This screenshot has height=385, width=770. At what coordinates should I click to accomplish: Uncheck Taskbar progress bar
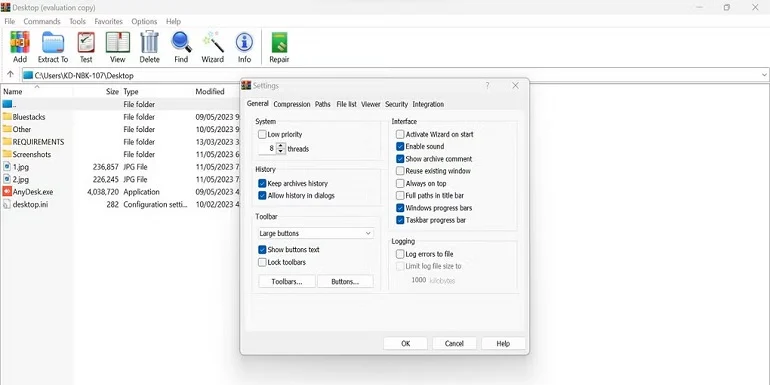pos(400,220)
